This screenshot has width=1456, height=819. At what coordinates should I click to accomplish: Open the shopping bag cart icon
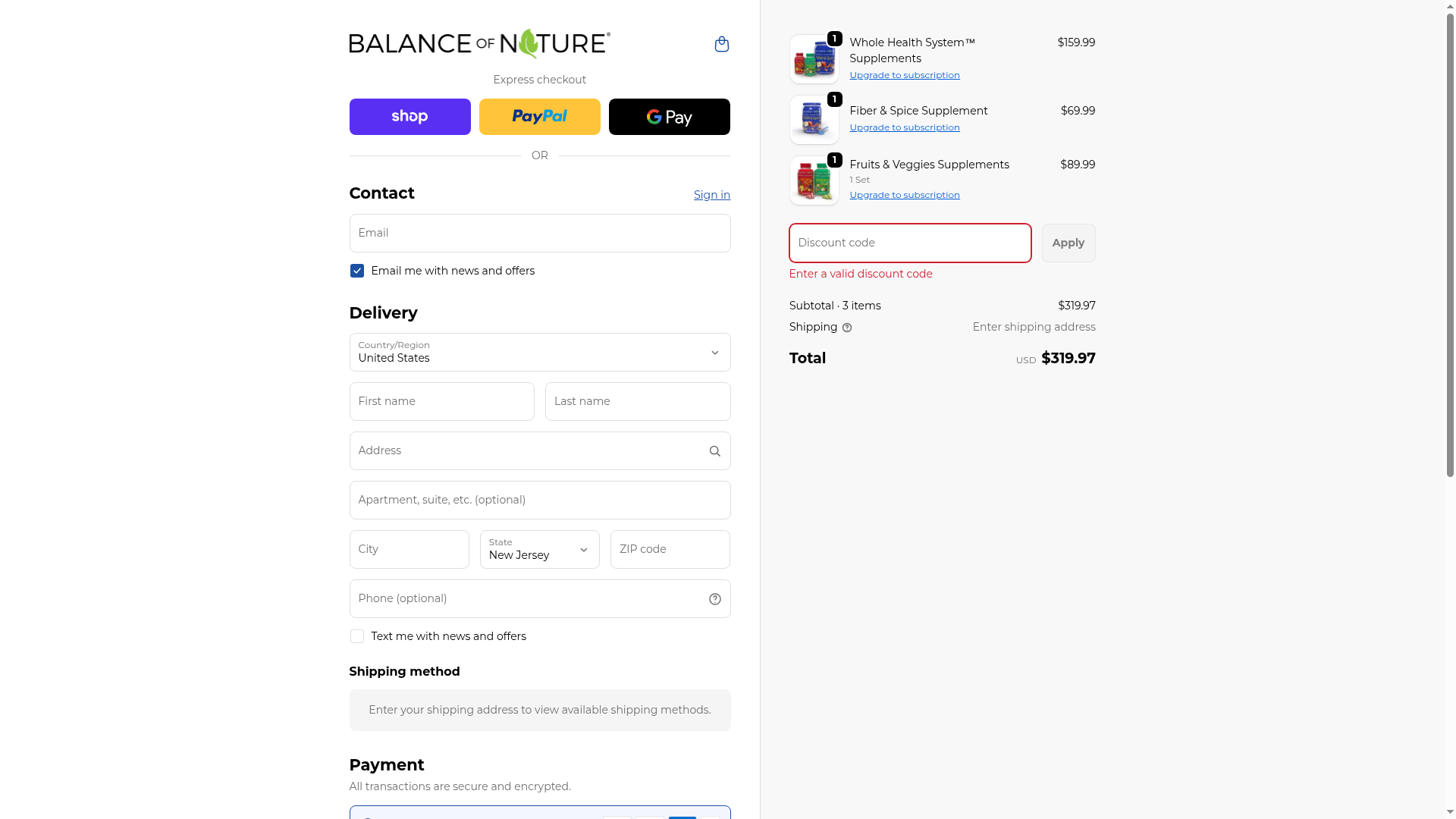[x=721, y=45]
